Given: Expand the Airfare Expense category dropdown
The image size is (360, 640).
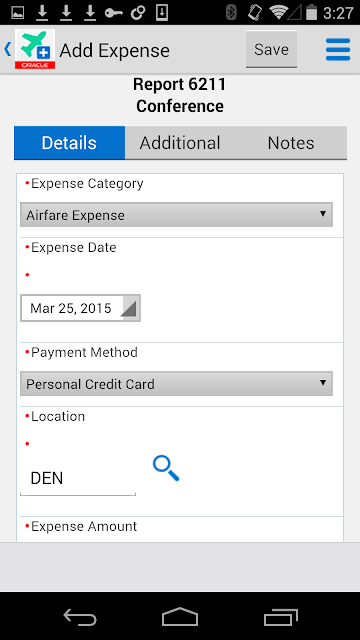Looking at the screenshot, I should click(x=176, y=215).
